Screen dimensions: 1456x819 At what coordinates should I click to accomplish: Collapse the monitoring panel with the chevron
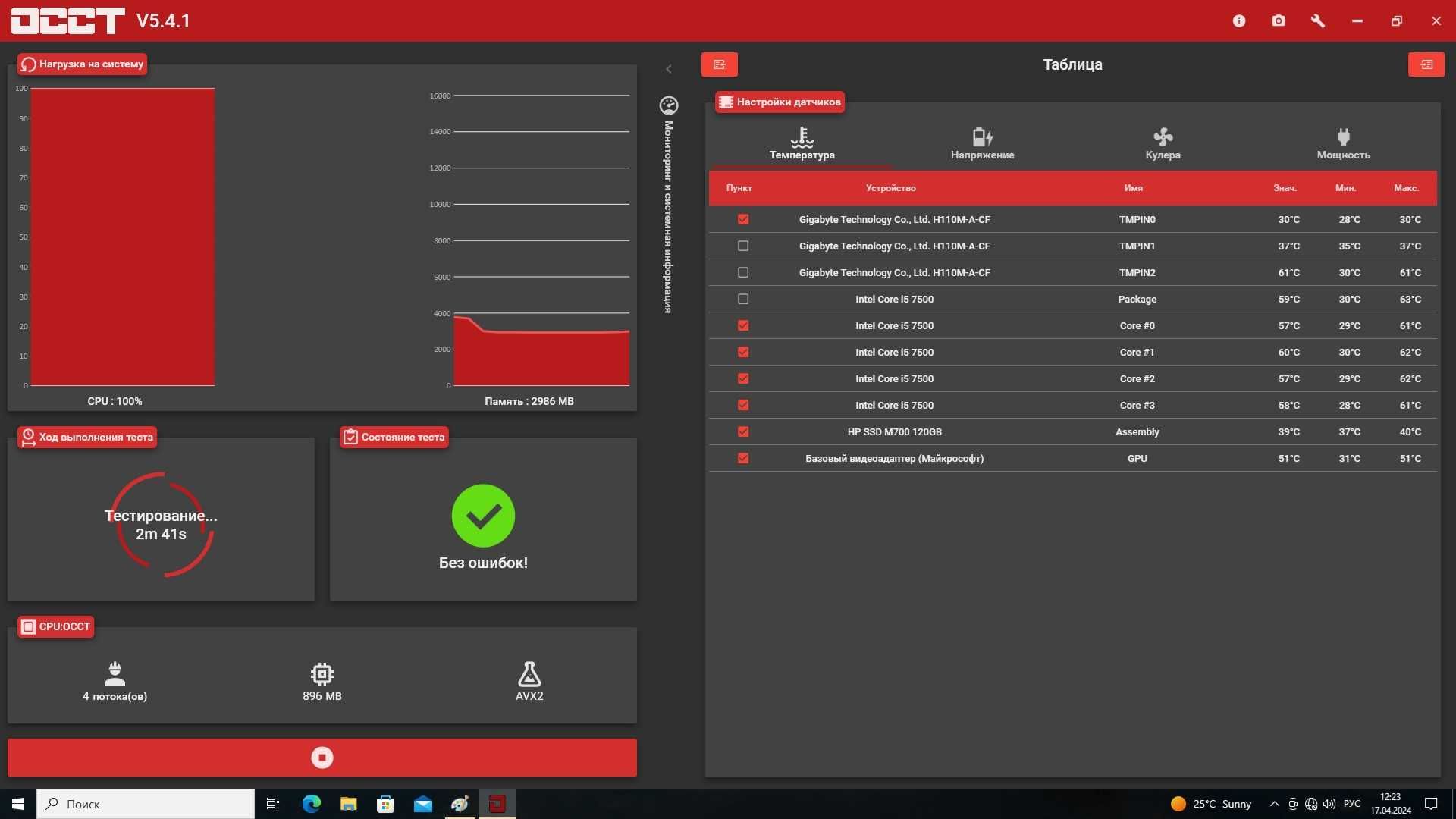coord(669,69)
